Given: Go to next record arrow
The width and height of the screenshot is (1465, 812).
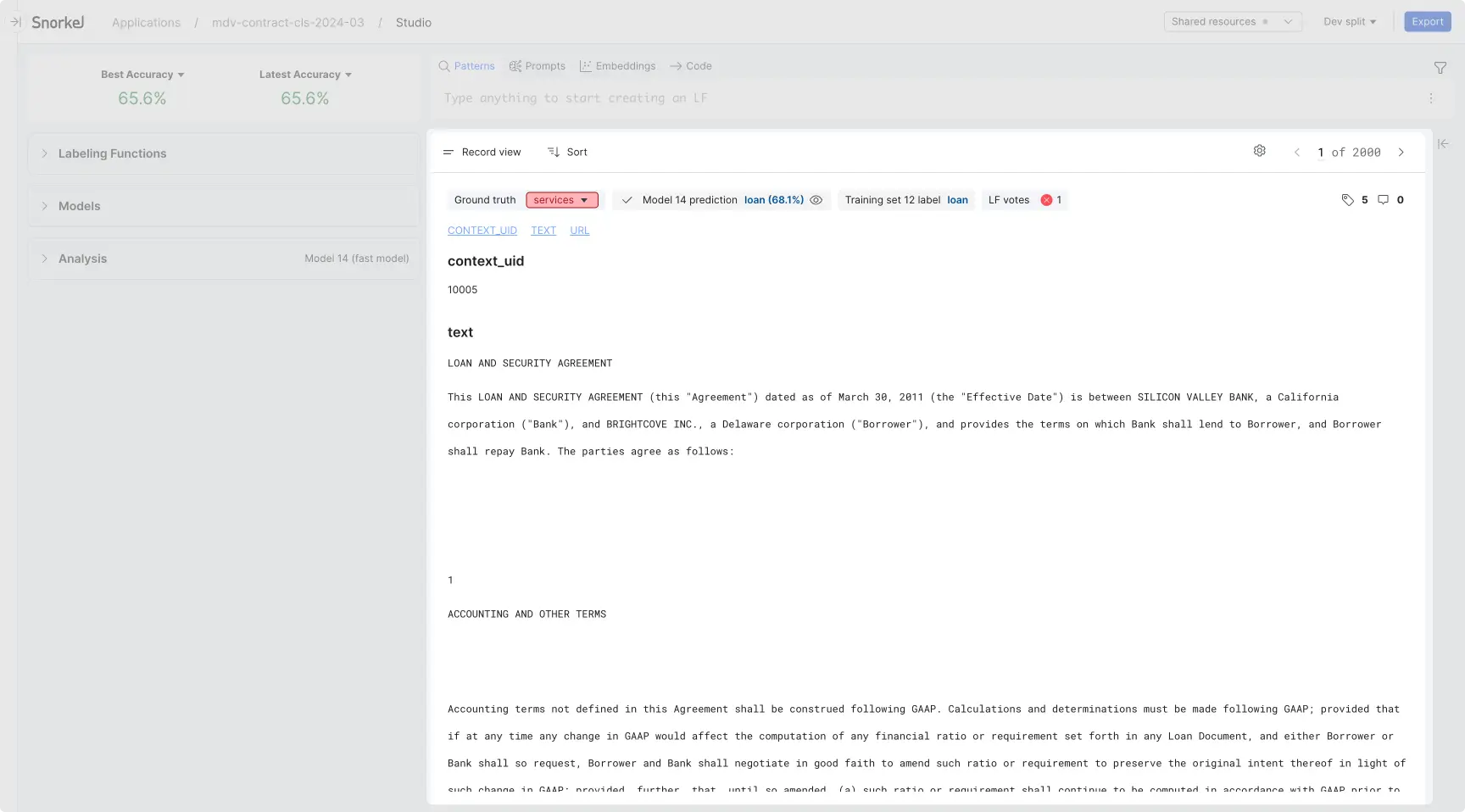Looking at the screenshot, I should (x=1401, y=153).
